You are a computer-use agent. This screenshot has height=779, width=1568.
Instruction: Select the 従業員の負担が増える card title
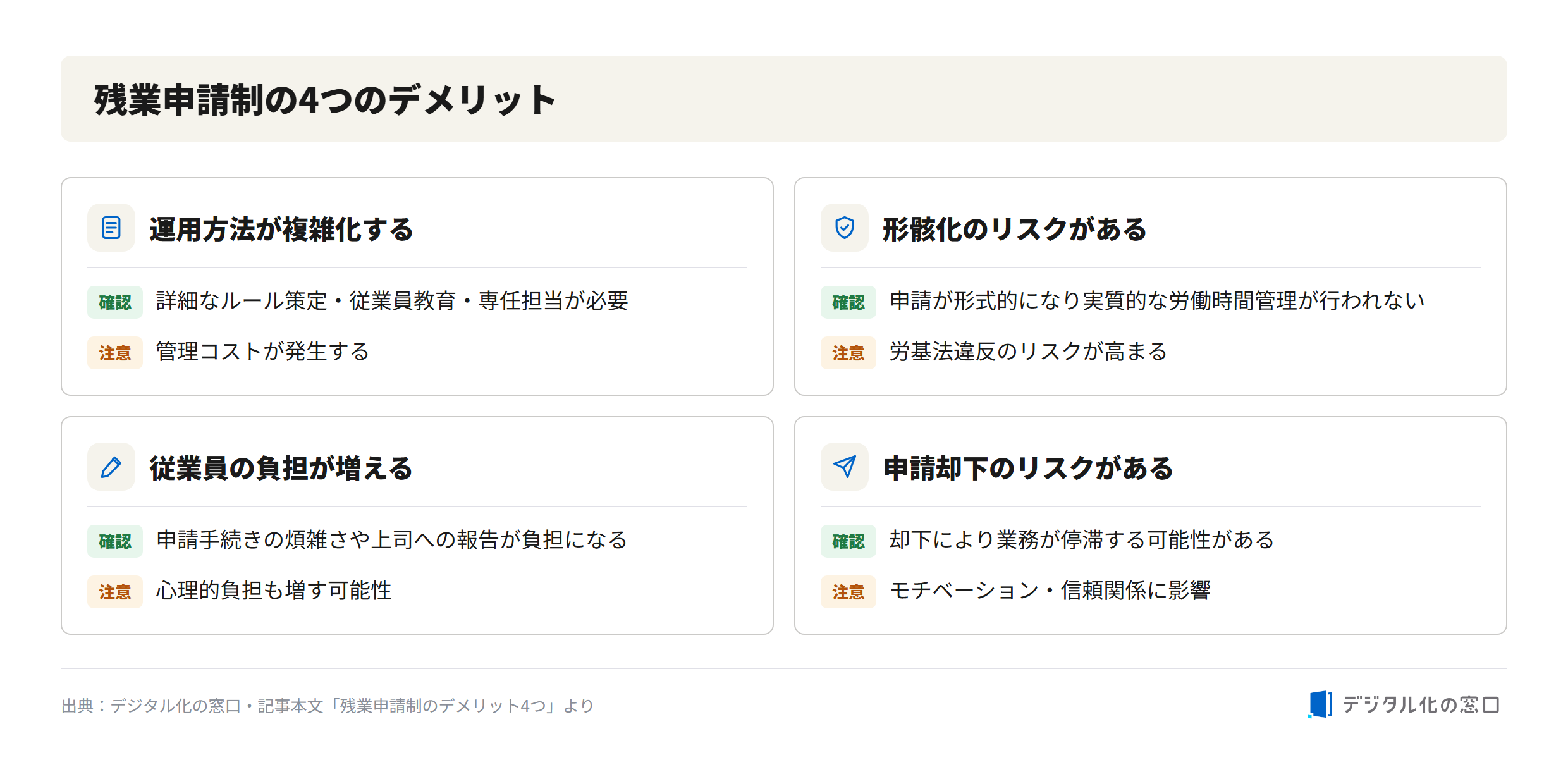(x=281, y=468)
